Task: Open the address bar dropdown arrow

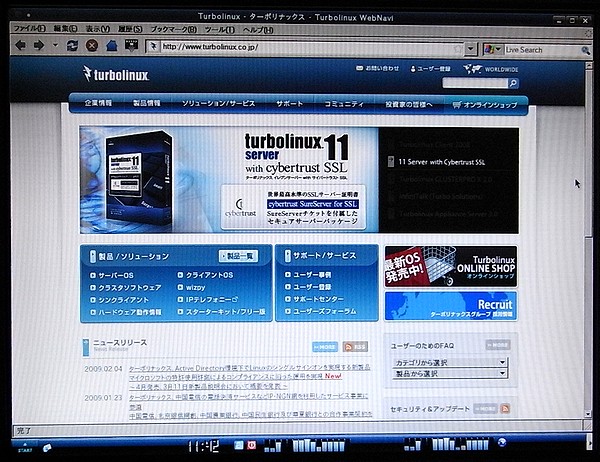Action: pos(471,49)
